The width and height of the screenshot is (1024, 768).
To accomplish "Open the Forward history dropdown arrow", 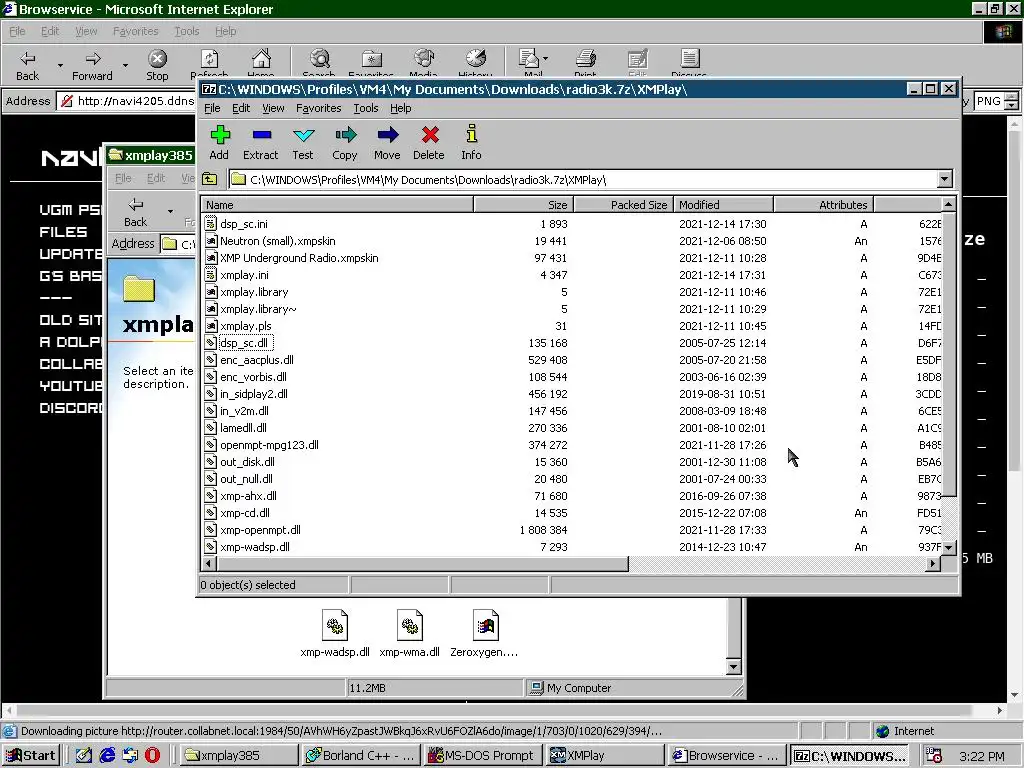I will pos(125,65).
